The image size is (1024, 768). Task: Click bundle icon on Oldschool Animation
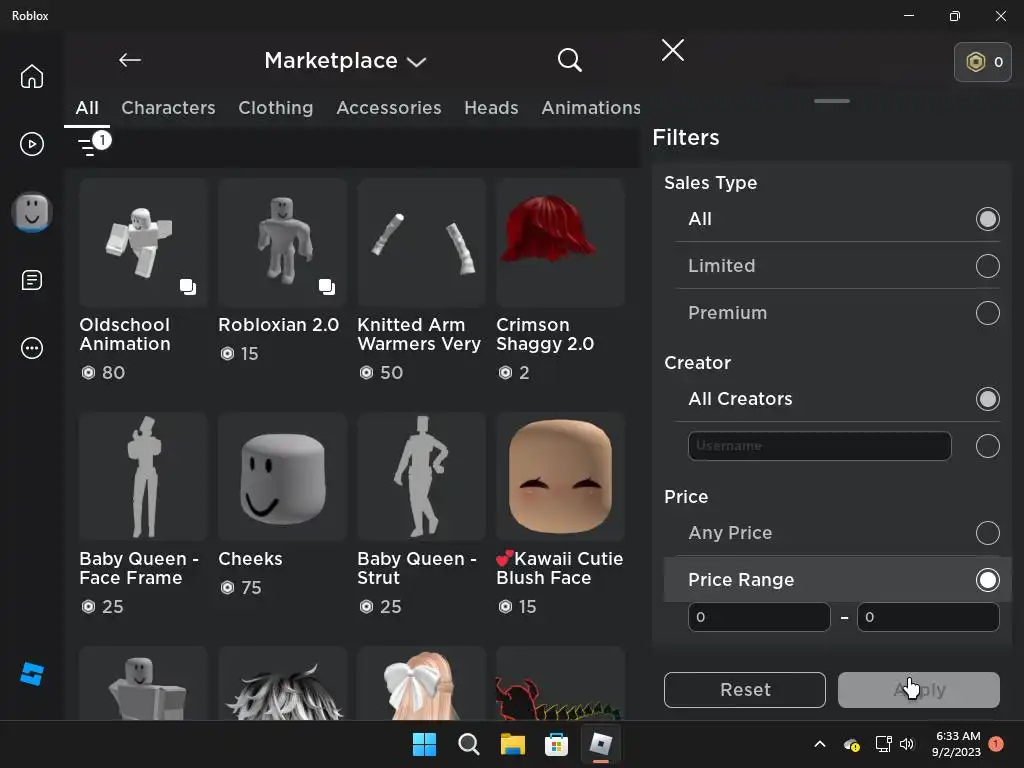[x=188, y=287]
